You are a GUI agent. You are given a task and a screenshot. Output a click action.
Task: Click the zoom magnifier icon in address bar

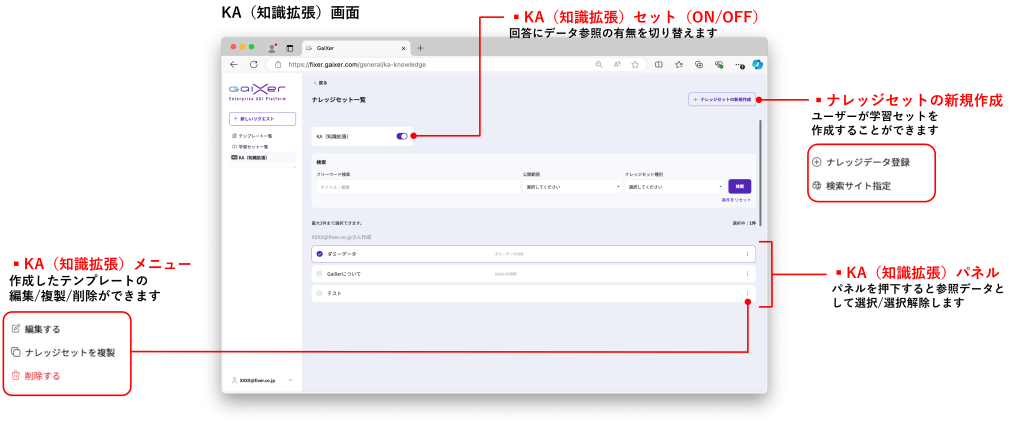[x=599, y=64]
